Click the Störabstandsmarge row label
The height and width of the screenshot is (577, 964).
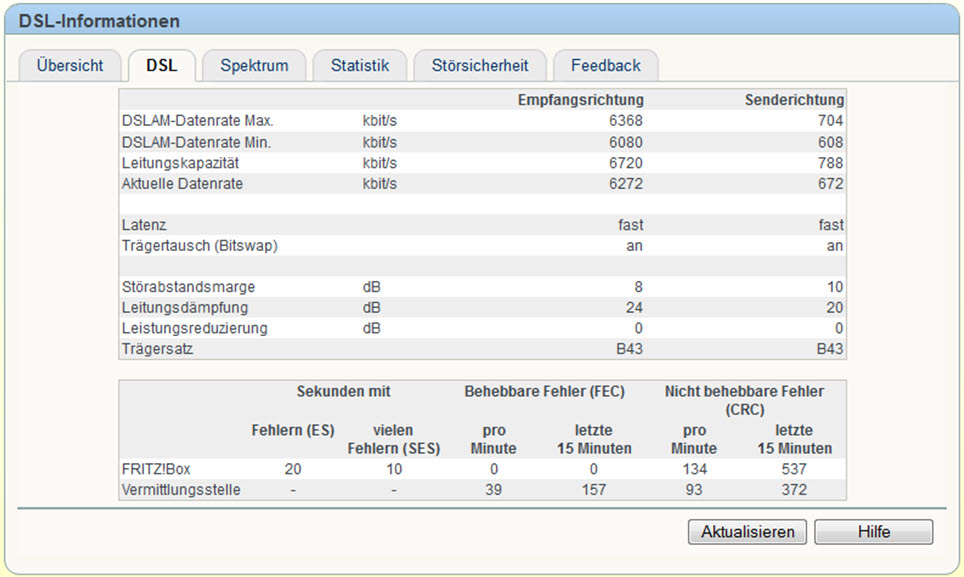(188, 287)
